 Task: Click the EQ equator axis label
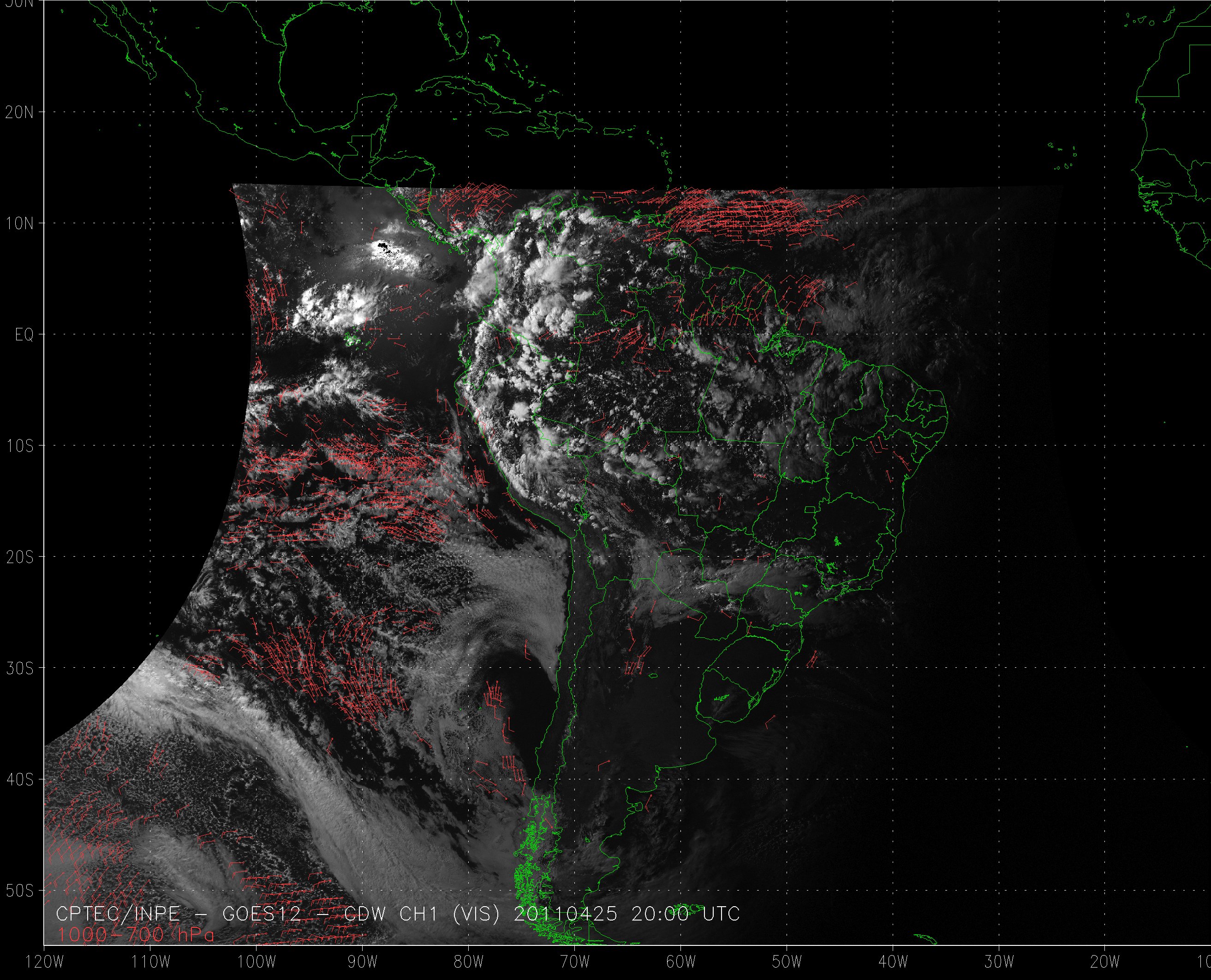24,335
